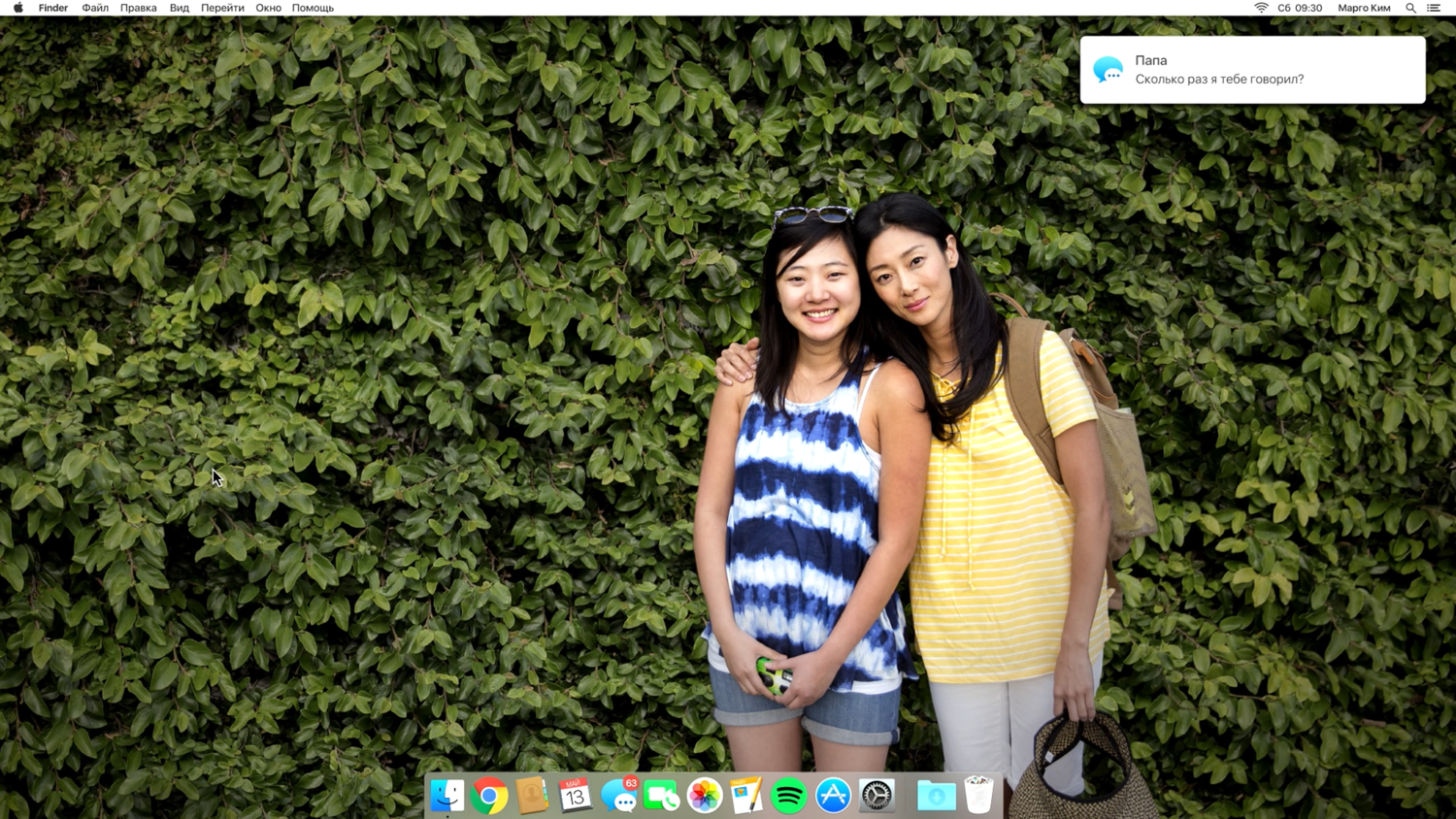The height and width of the screenshot is (819, 1456).
Task: Open the Перейти menu
Action: pyautogui.click(x=222, y=8)
